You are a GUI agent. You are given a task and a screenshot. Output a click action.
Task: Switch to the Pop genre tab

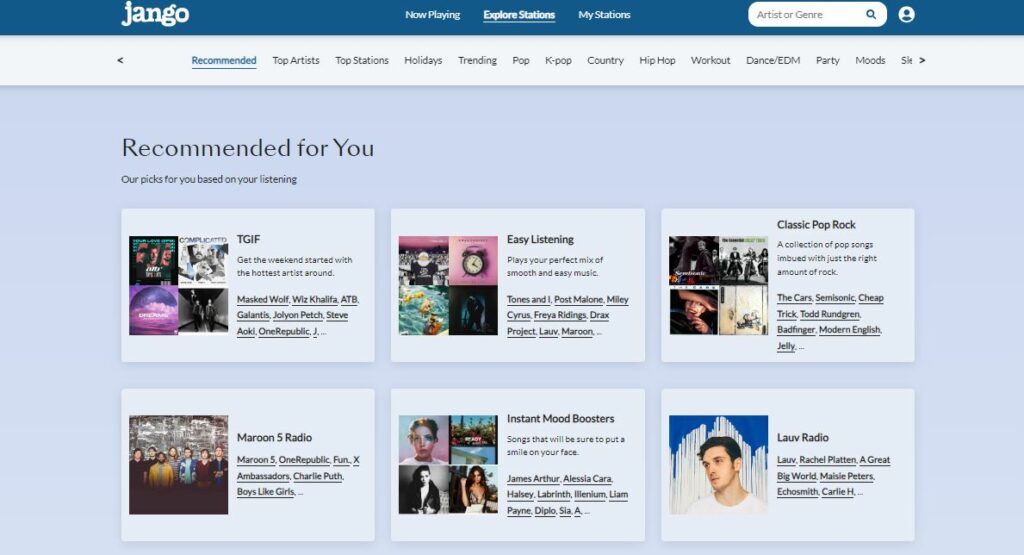tap(520, 60)
